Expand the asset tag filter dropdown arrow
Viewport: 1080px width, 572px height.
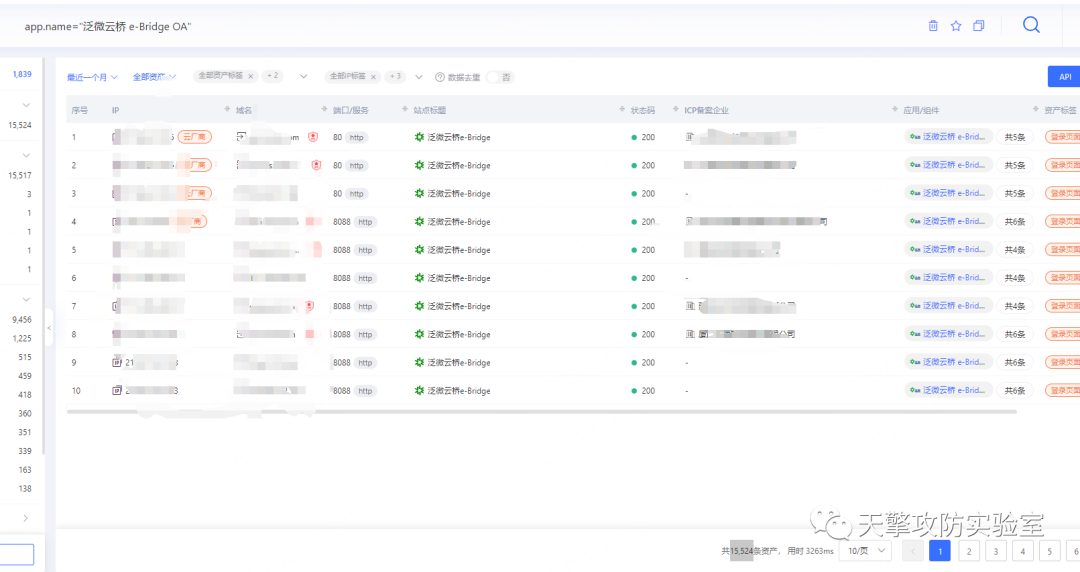click(x=303, y=76)
